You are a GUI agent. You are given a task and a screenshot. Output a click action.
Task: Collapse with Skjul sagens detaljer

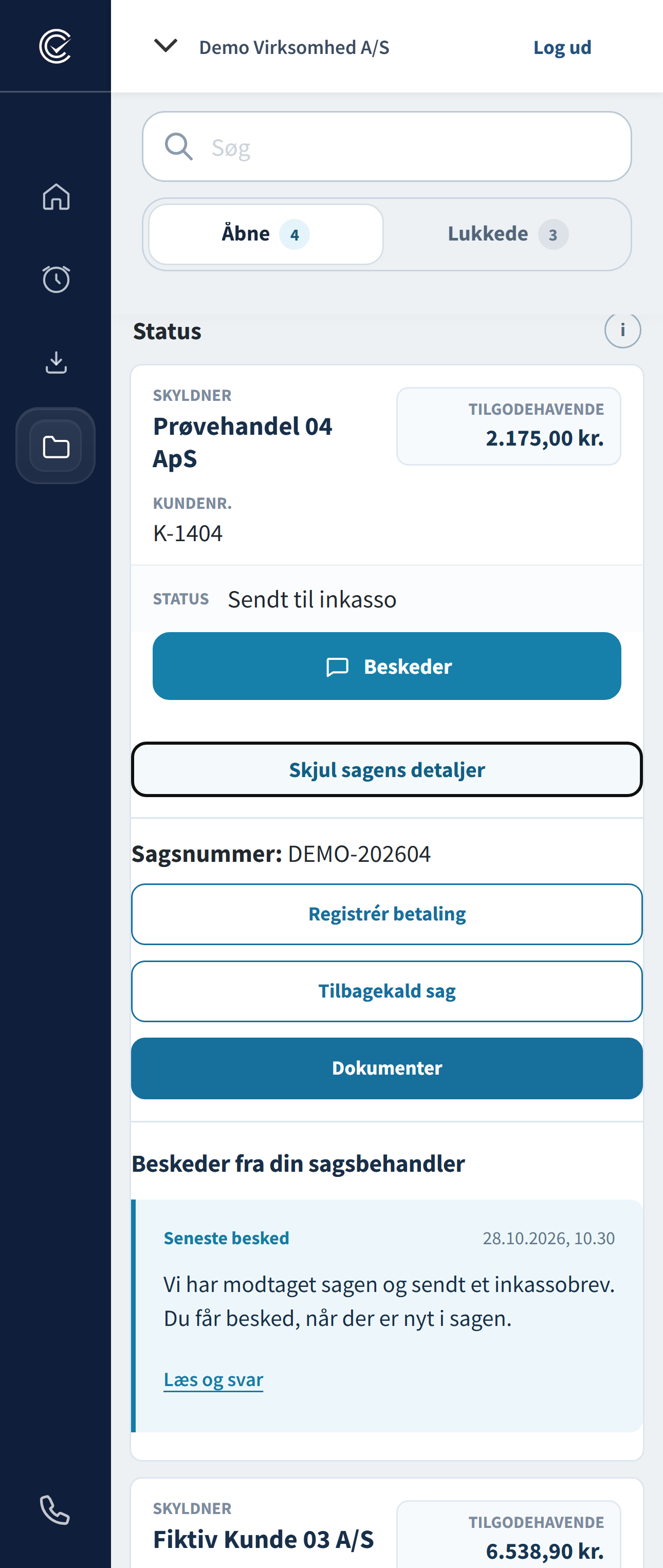[x=386, y=769]
